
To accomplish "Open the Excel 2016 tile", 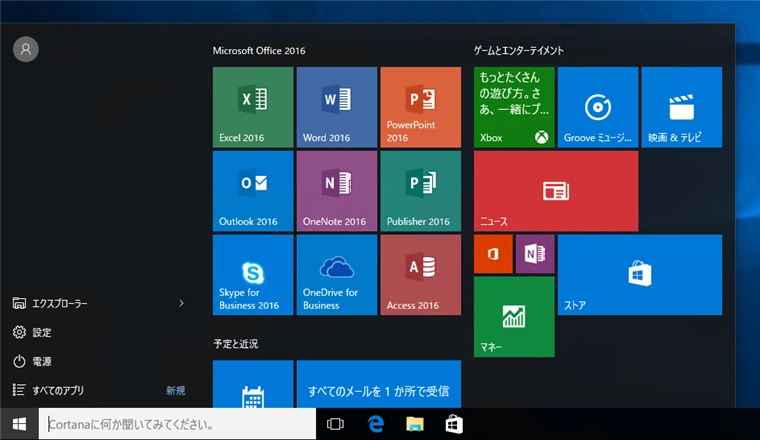I will (253, 107).
